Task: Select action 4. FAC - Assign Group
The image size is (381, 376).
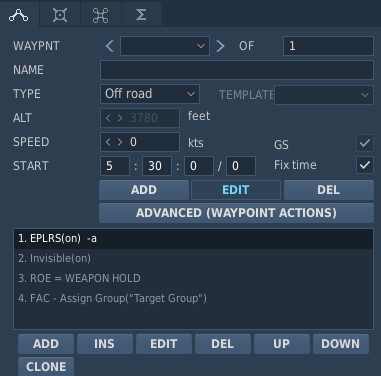Action: tap(193, 298)
